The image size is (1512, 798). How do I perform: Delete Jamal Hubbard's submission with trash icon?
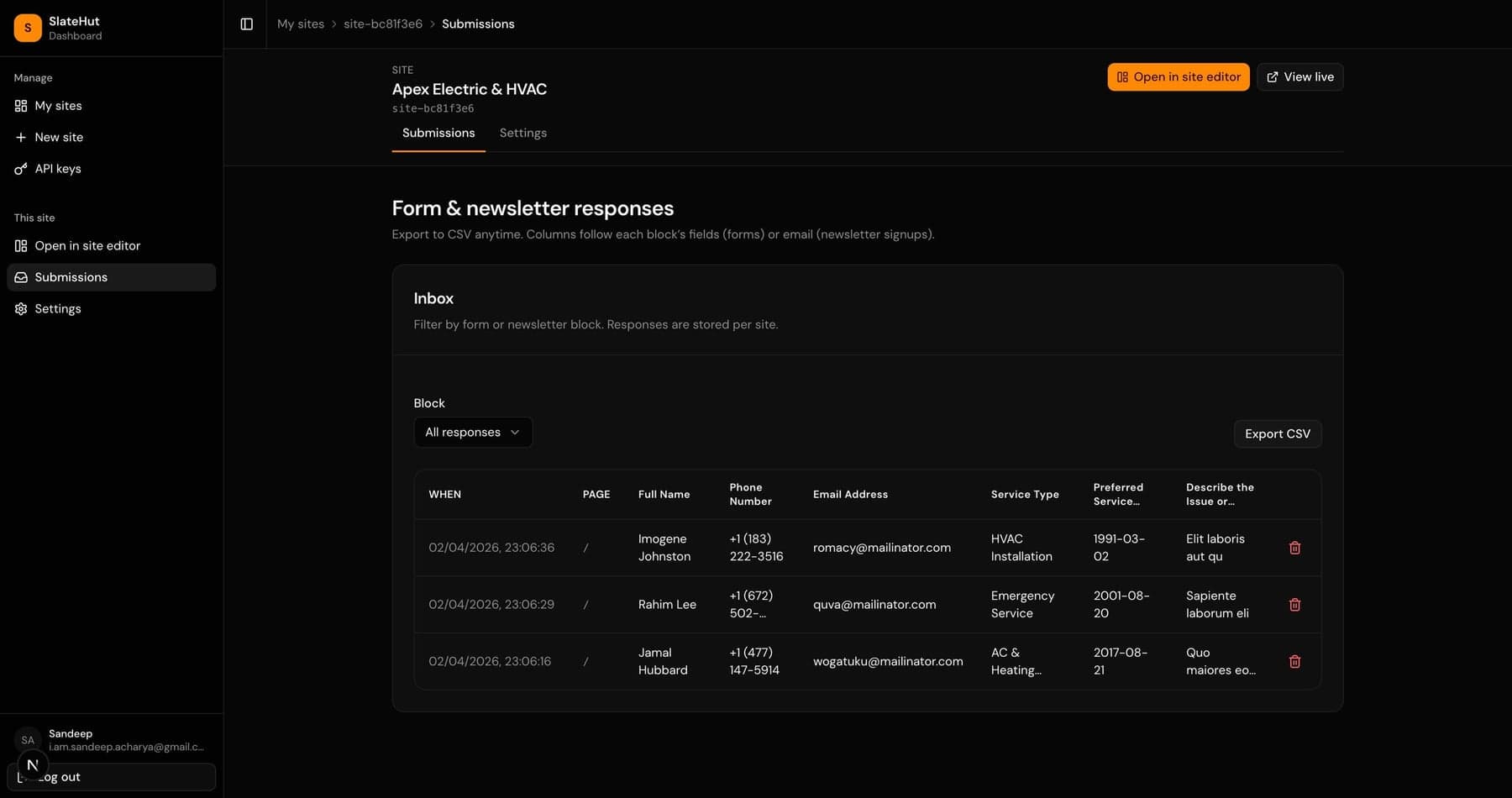point(1294,662)
